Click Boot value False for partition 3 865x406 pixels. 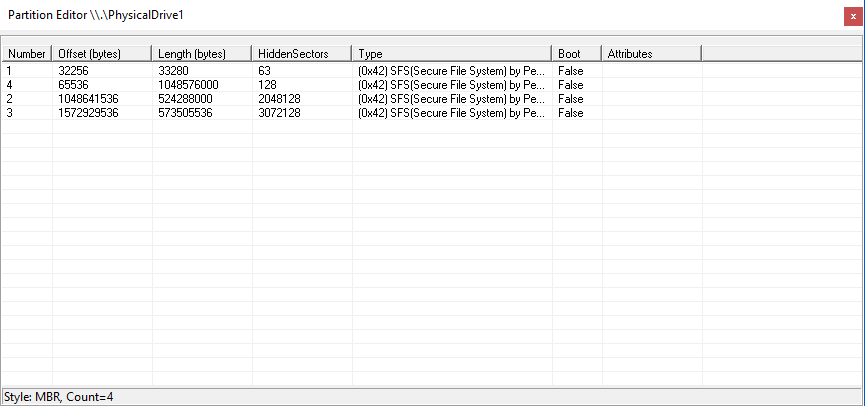570,113
